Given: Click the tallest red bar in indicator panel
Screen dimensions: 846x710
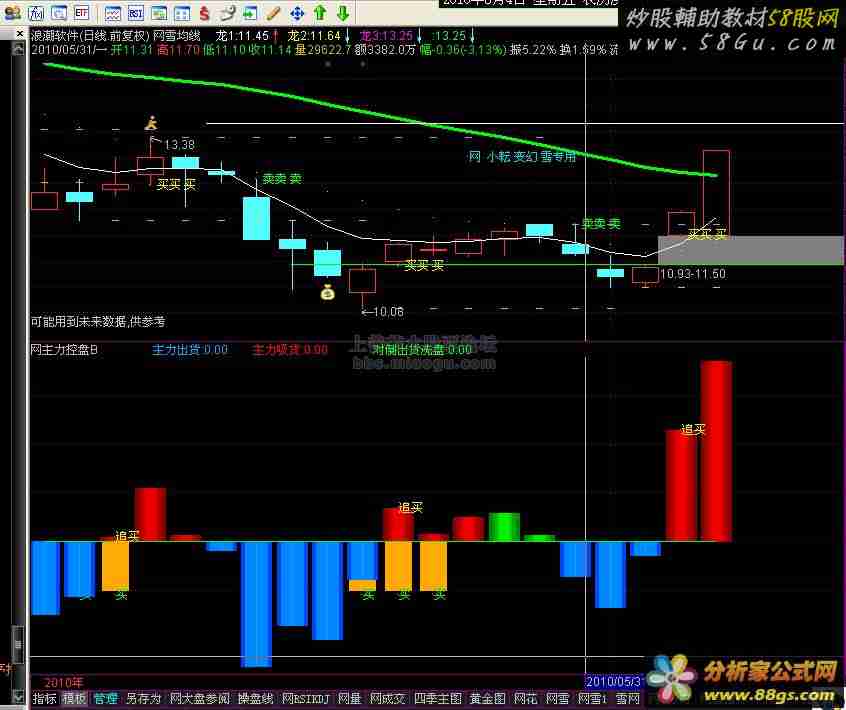Looking at the screenshot, I should point(716,451).
